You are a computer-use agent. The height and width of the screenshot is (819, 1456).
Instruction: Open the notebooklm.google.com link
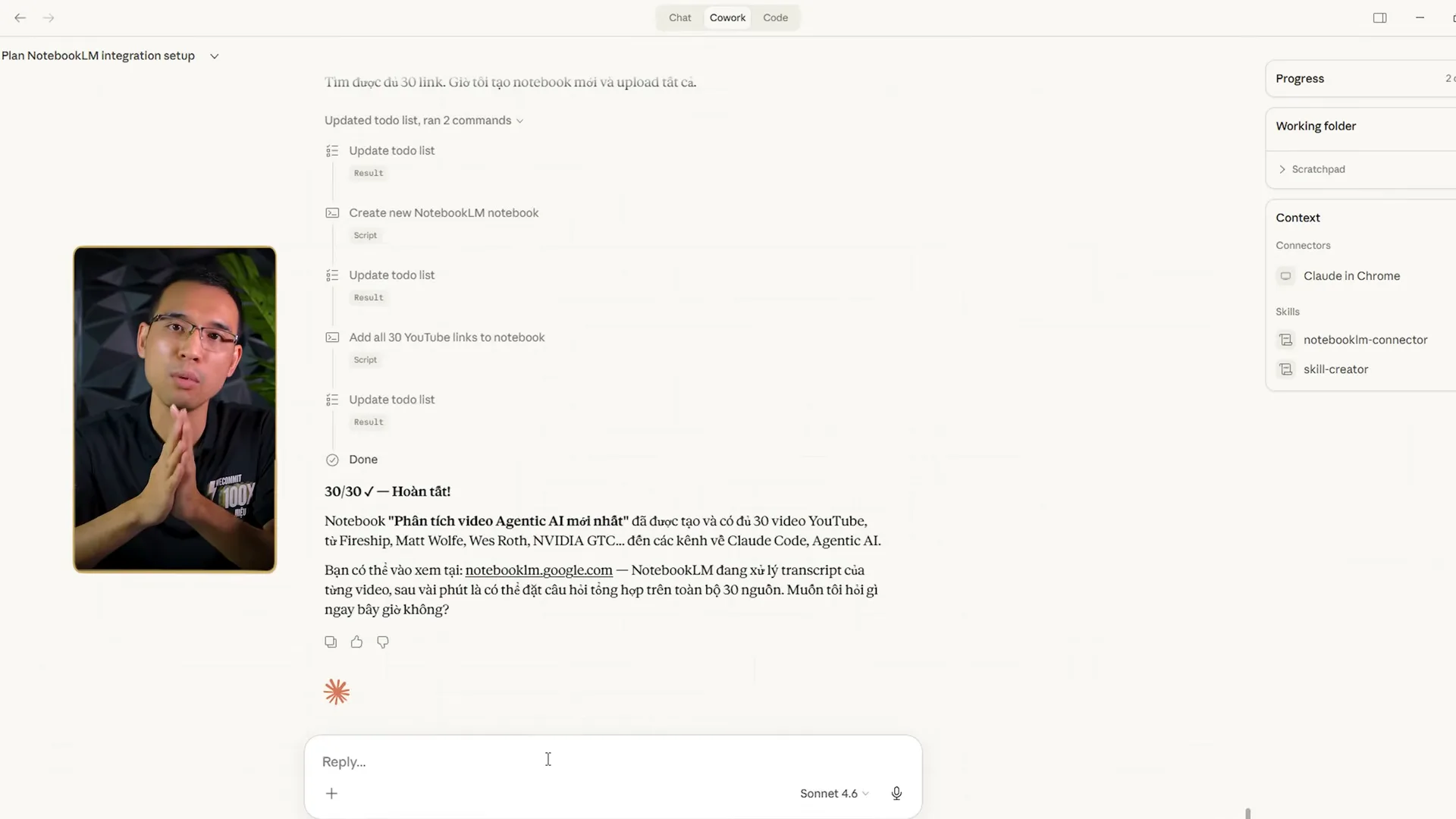(538, 570)
